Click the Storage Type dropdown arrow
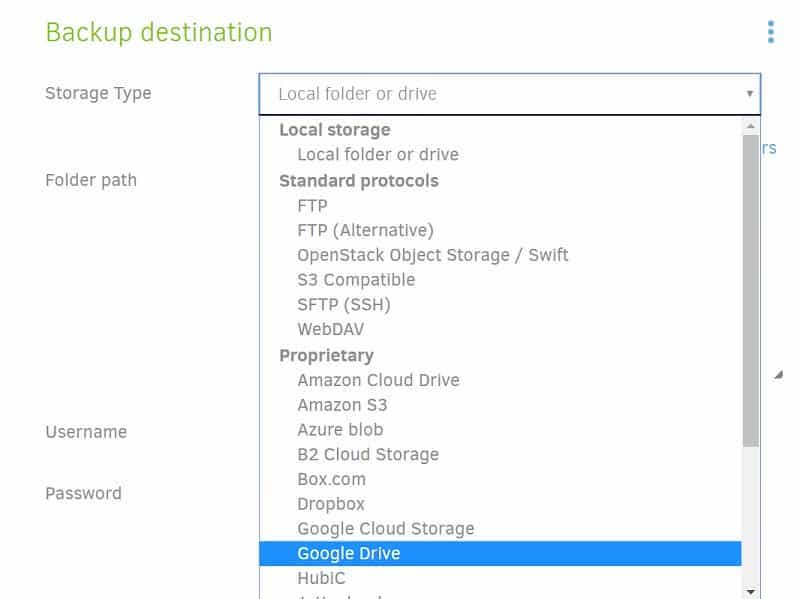The height and width of the screenshot is (599, 800). click(749, 94)
